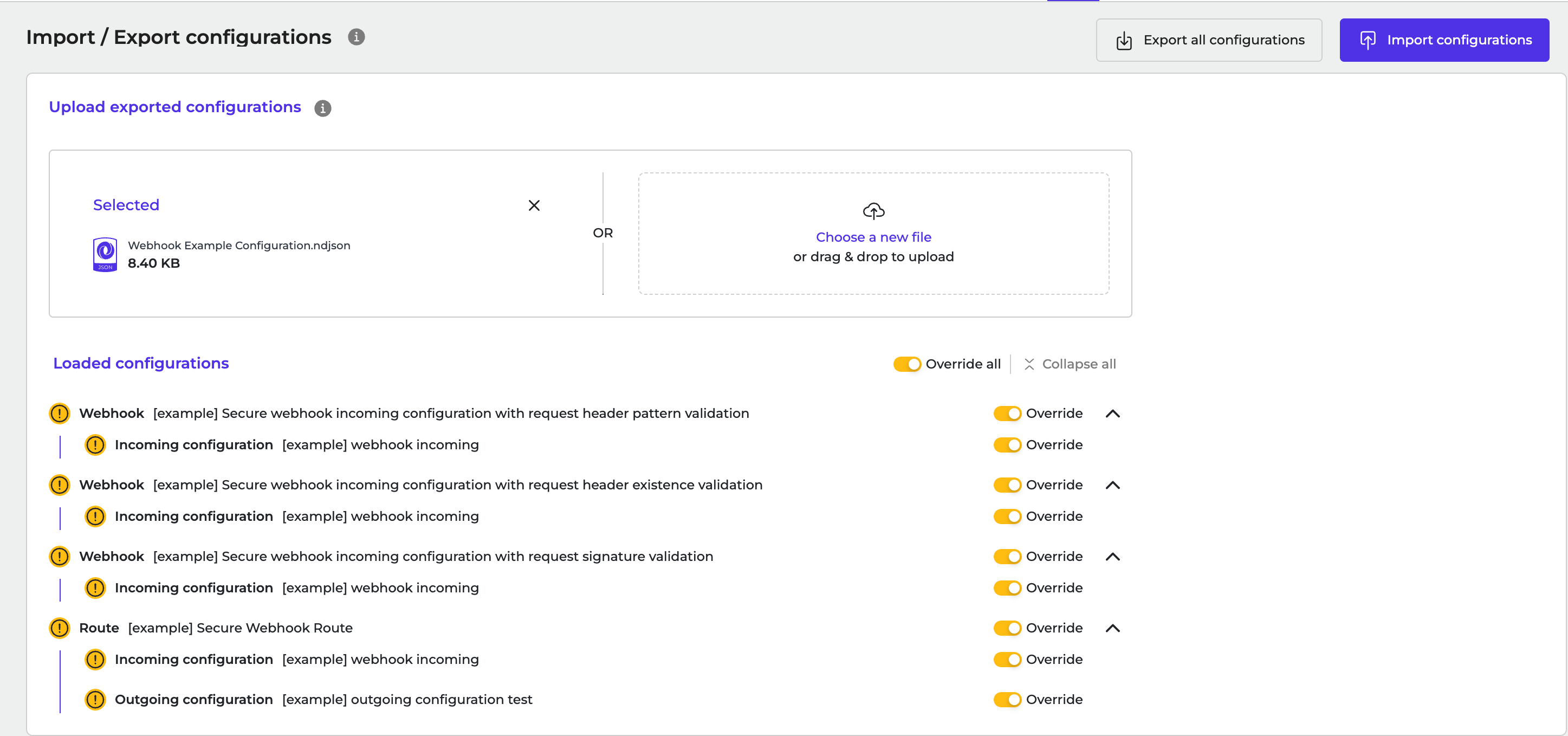Image resolution: width=1568 pixels, height=736 pixels.
Task: Click warning icon beside Route Secure Webhook Route
Action: tap(60, 628)
